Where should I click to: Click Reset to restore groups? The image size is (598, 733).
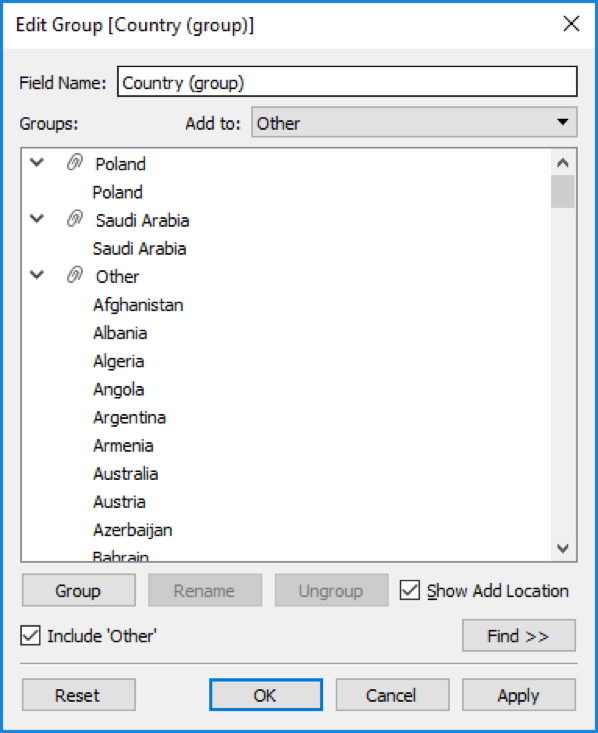pos(79,695)
